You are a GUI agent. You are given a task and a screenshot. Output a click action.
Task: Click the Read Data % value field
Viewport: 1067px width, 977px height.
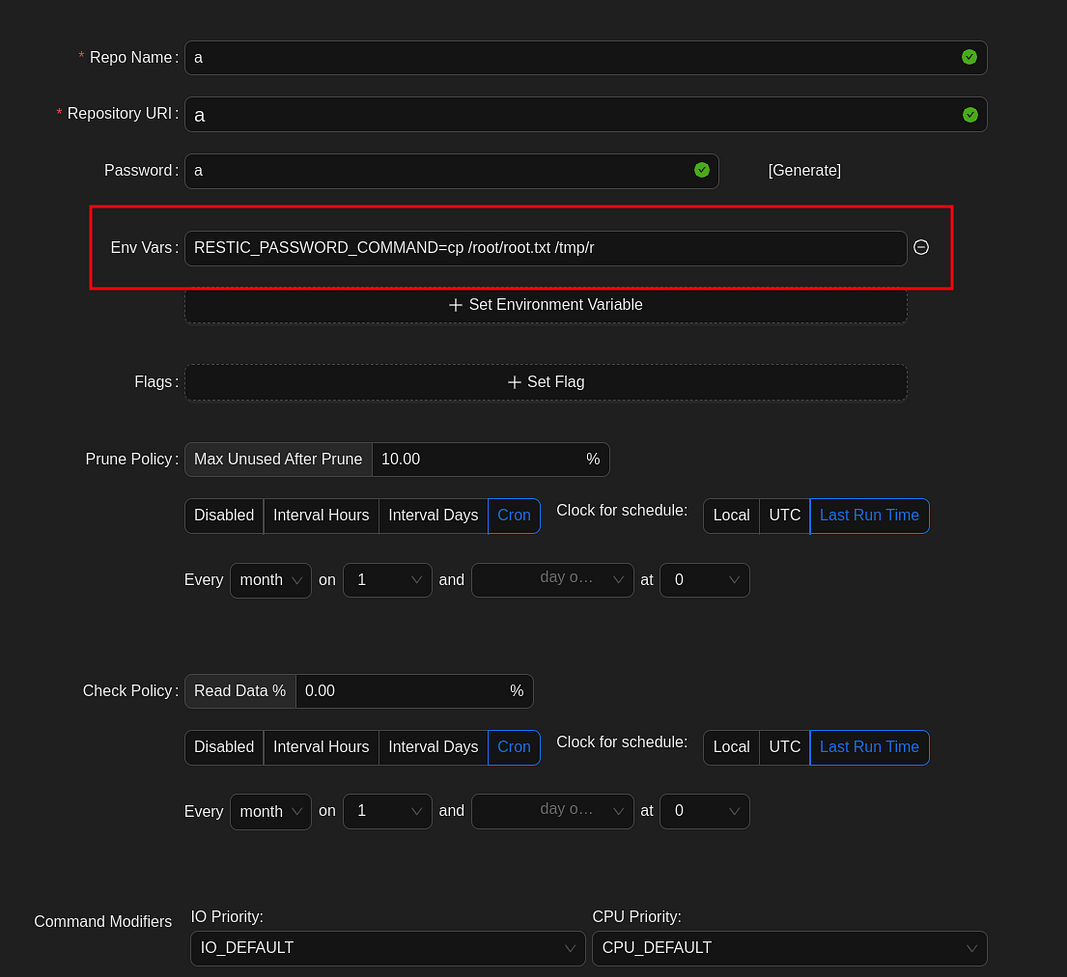click(414, 691)
